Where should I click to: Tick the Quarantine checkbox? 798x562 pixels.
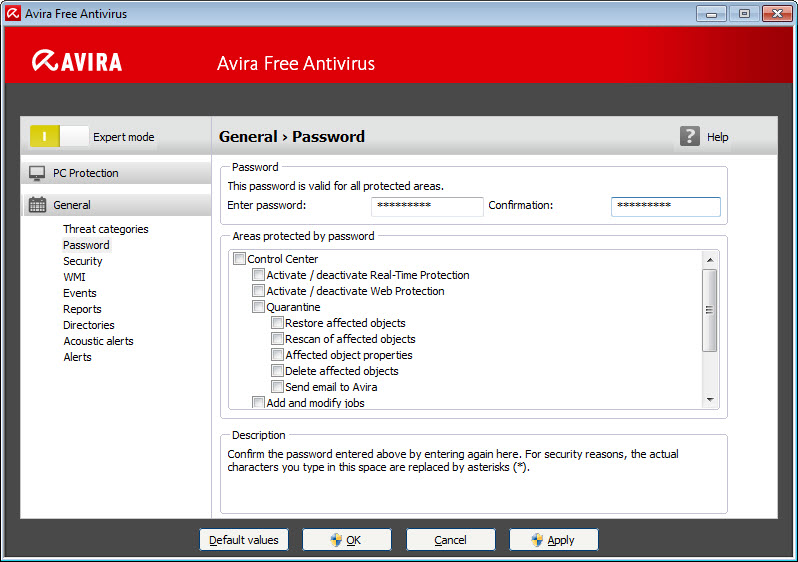(x=259, y=307)
